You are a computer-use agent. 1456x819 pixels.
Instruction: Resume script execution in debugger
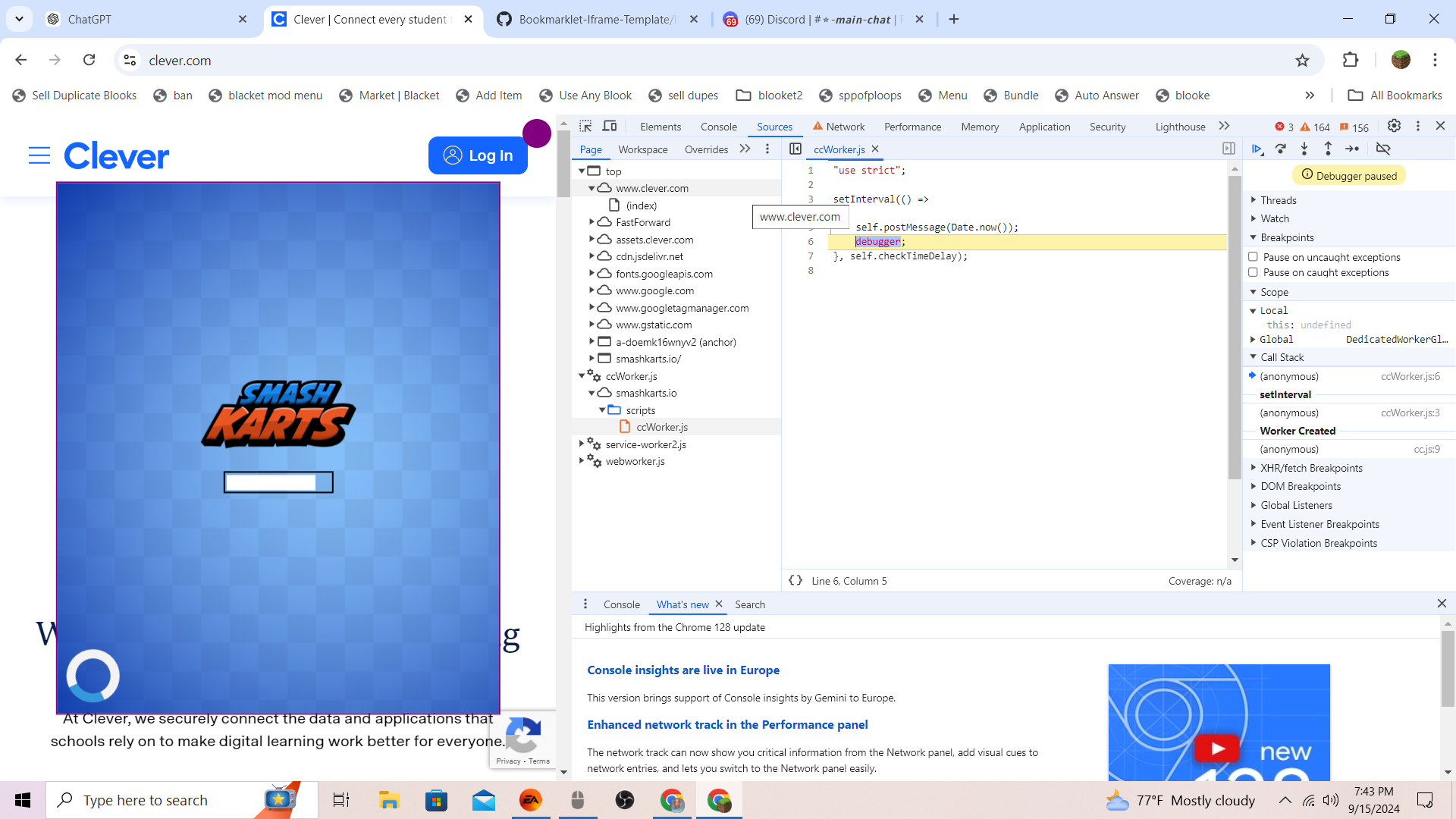click(x=1257, y=149)
